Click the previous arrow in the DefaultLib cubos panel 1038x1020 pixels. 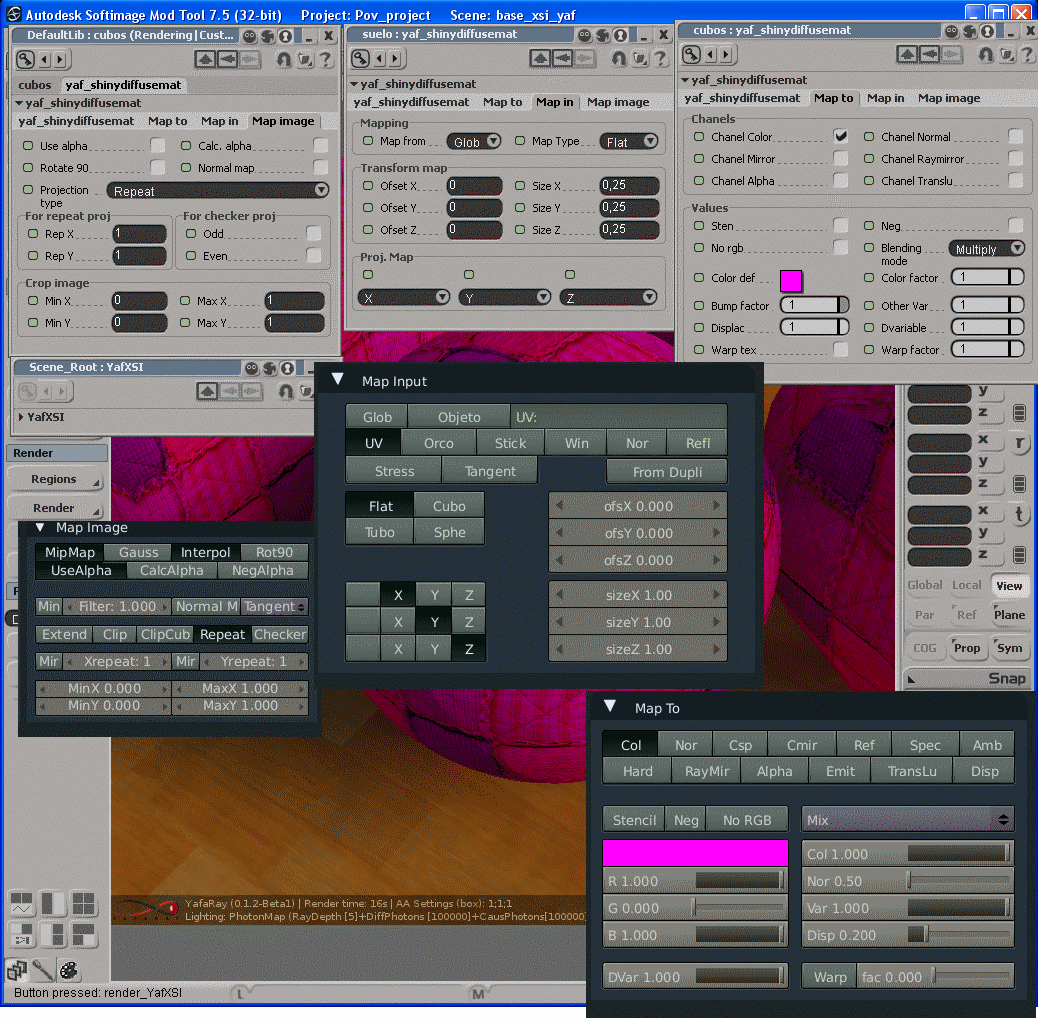[x=44, y=60]
